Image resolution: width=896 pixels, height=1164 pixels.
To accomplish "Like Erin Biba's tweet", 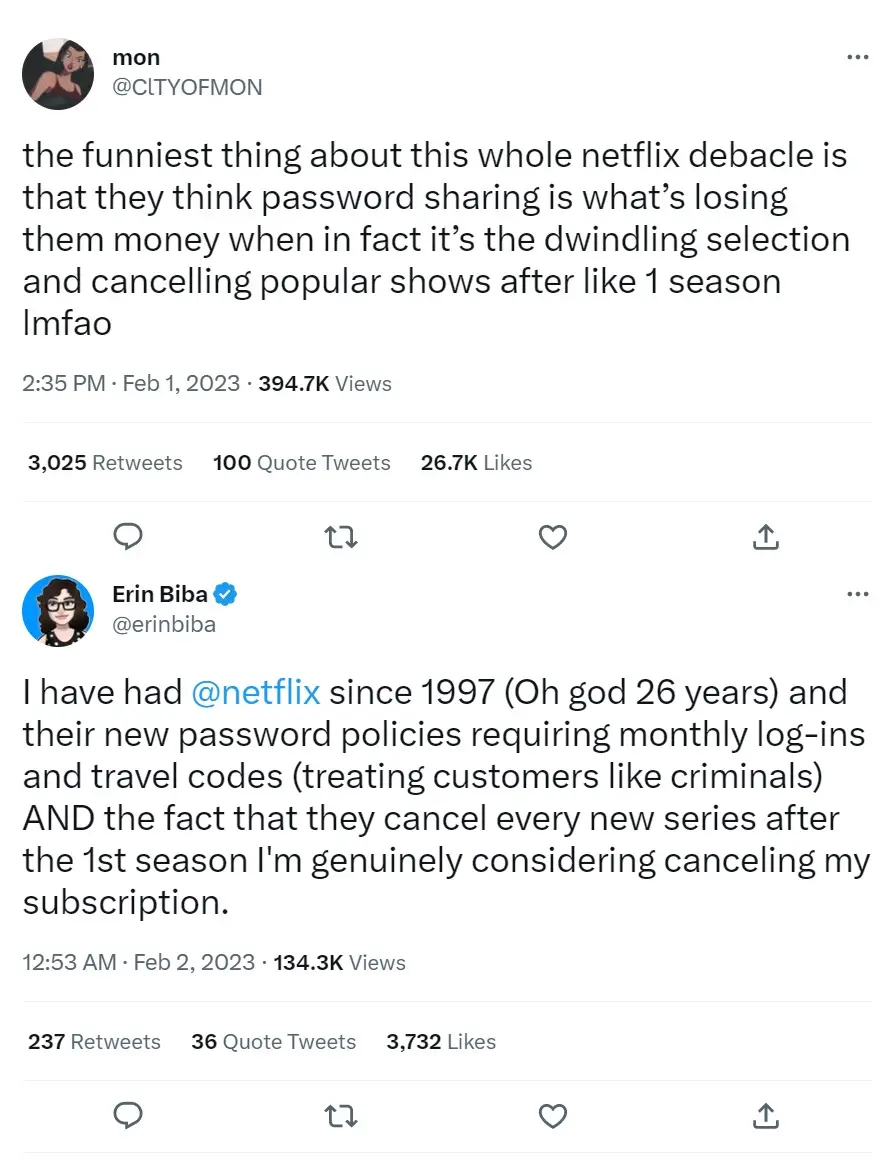I will click(552, 1116).
